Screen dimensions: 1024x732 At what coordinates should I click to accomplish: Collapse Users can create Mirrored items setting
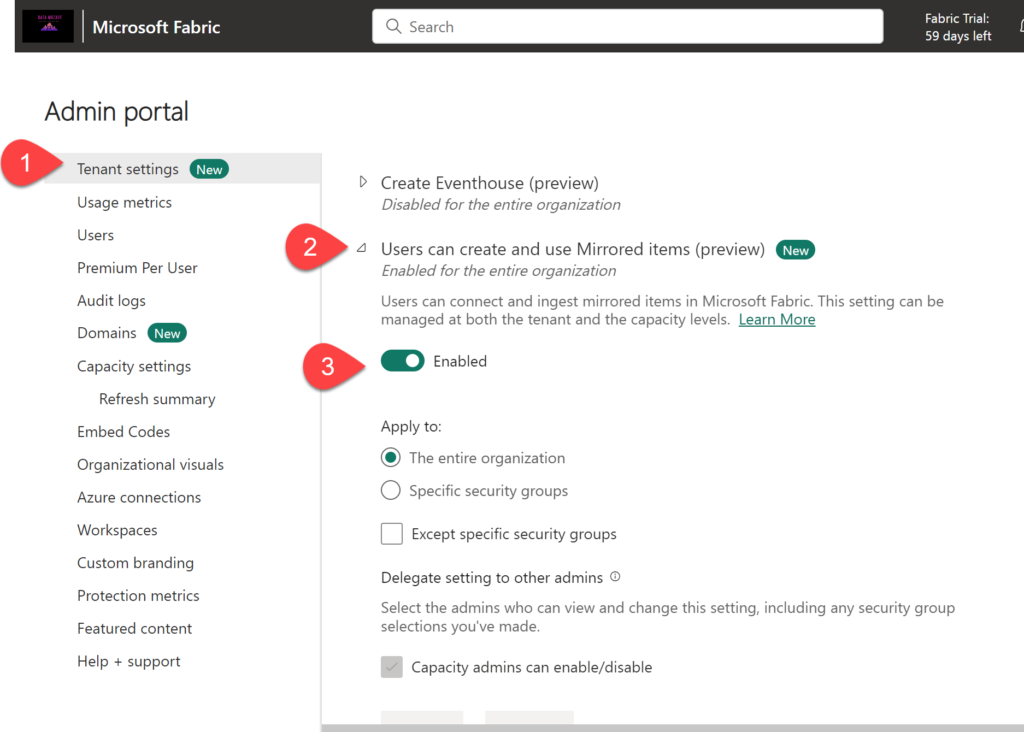pos(362,248)
